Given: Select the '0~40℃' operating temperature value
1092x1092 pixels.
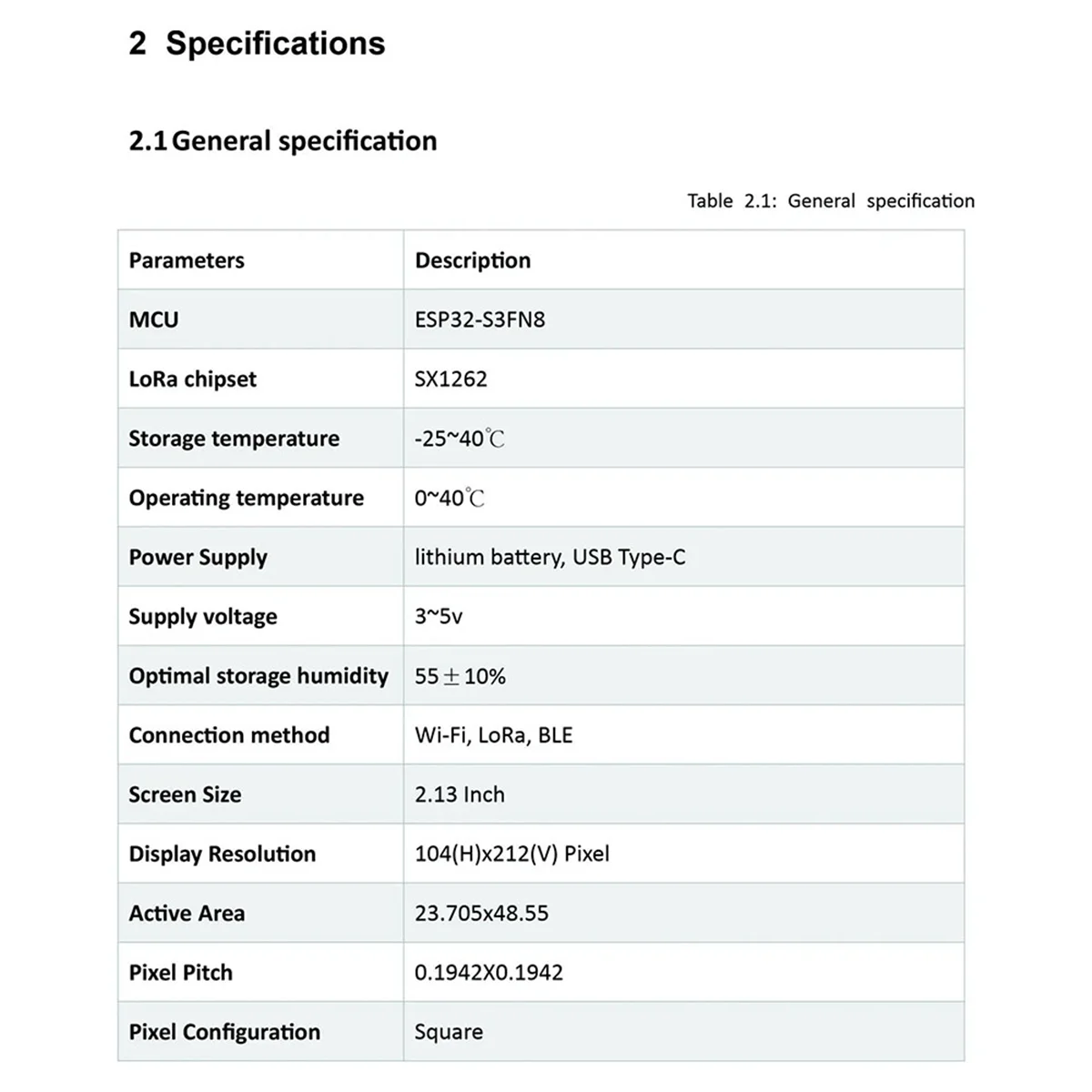Looking at the screenshot, I should (x=450, y=498).
